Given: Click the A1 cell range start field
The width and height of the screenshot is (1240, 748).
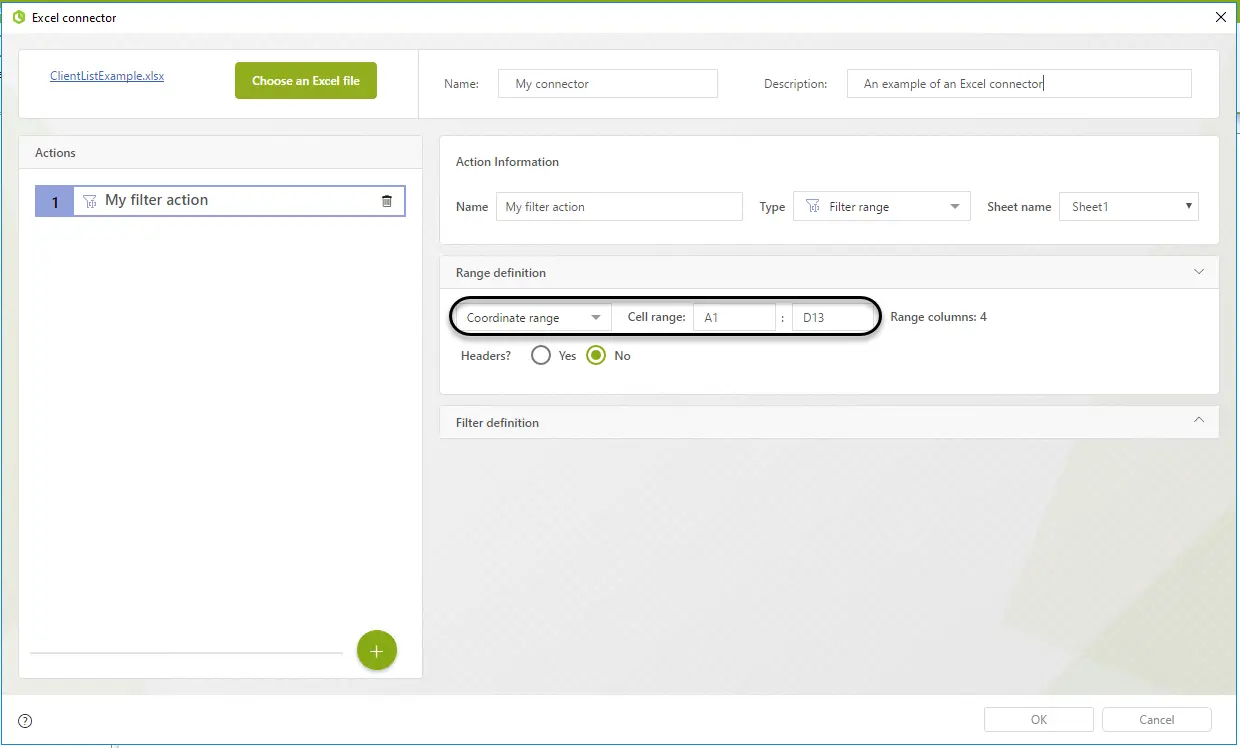Looking at the screenshot, I should tap(734, 318).
